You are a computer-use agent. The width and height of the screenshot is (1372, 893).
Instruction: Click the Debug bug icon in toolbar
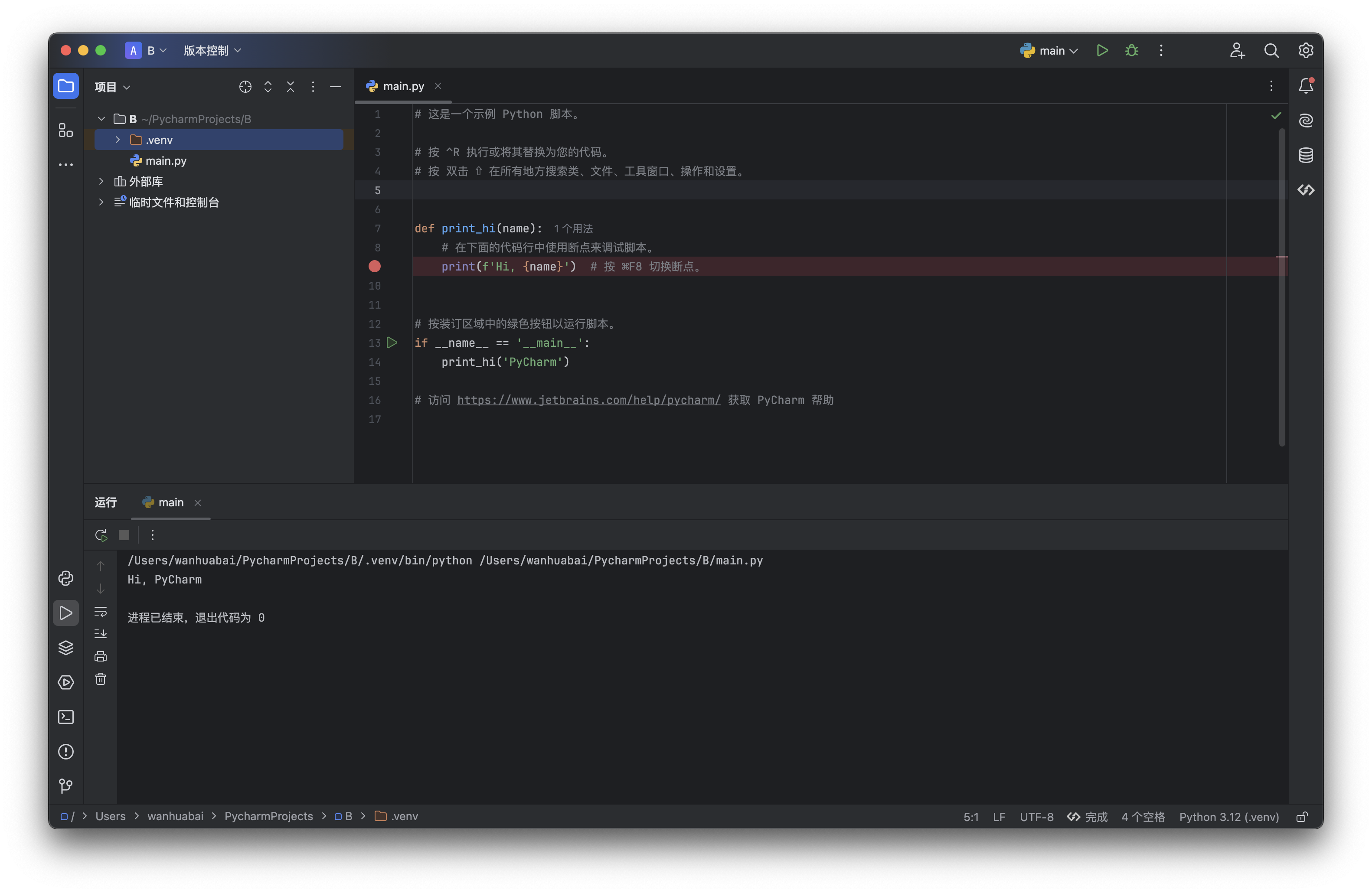(x=1131, y=51)
